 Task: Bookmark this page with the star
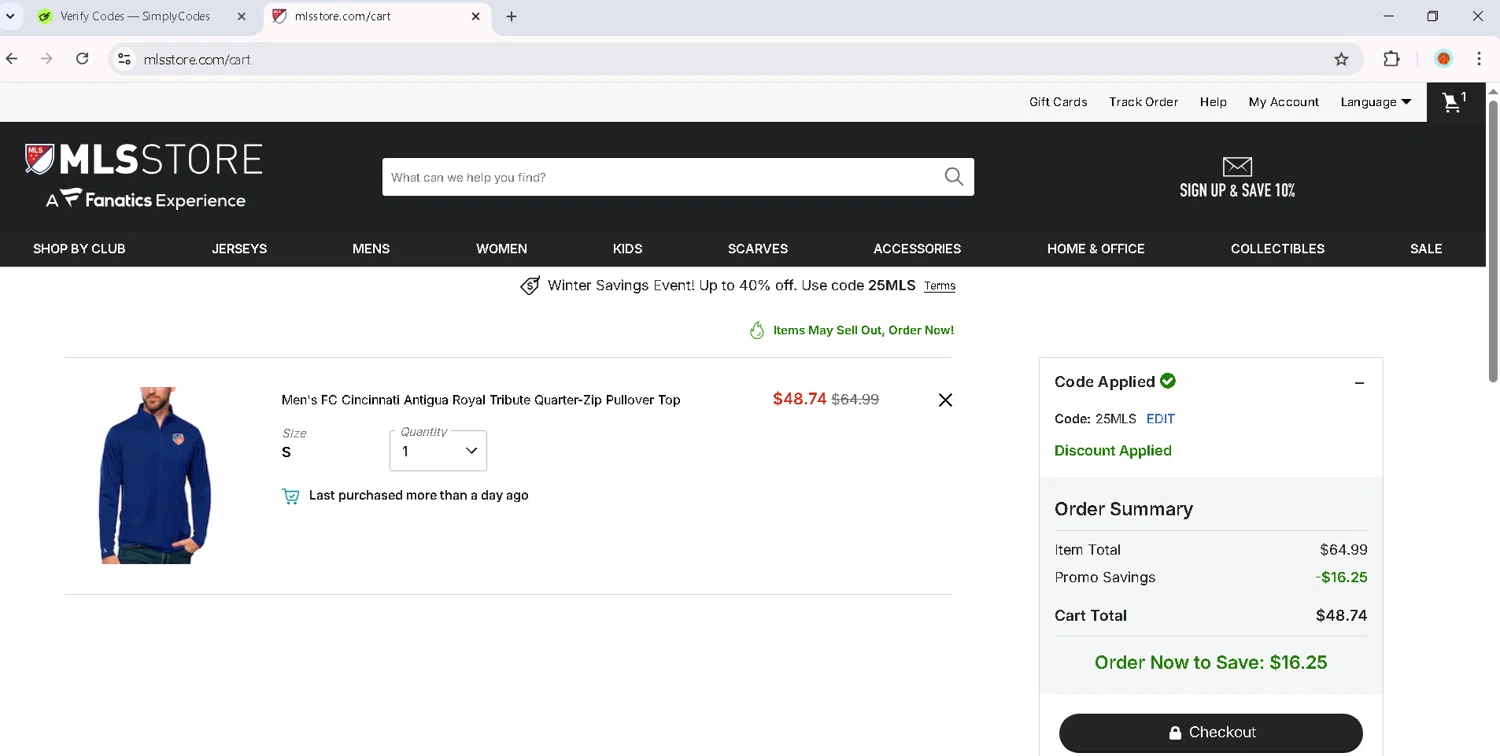1341,59
